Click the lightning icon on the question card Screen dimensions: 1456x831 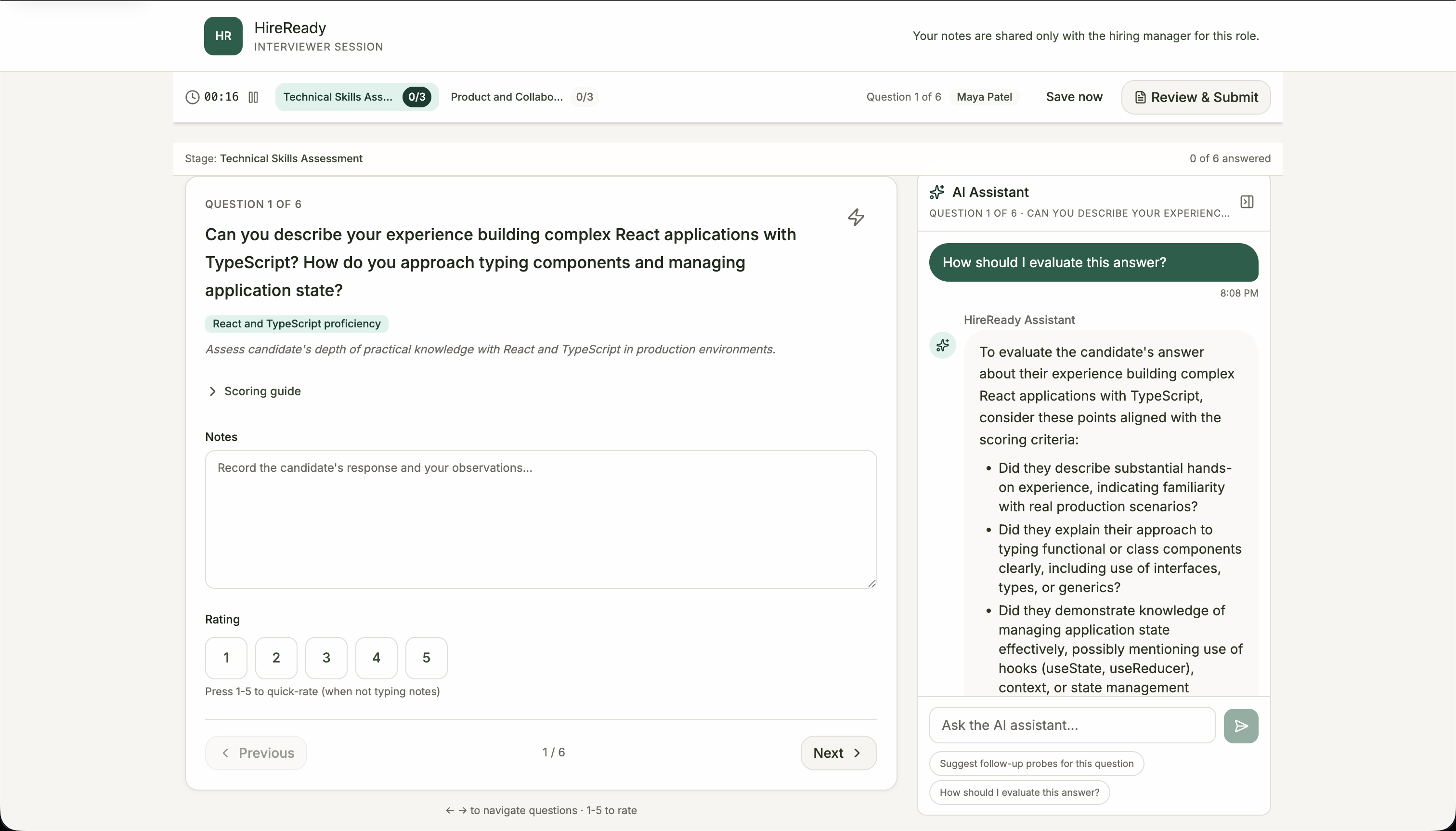click(856, 217)
